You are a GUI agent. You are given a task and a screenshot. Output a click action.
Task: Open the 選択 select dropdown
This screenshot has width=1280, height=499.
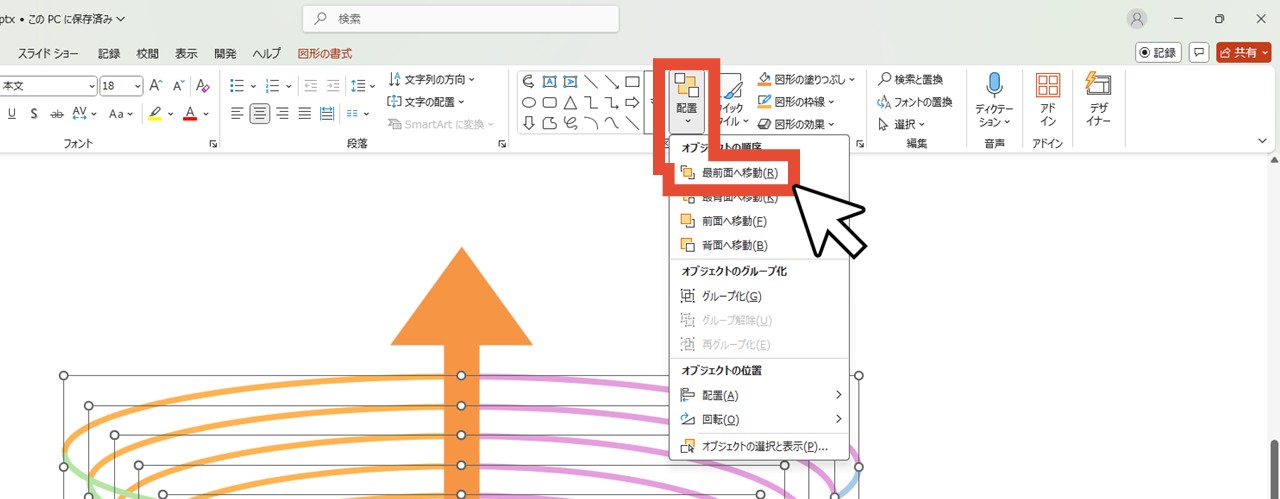pyautogui.click(x=901, y=125)
